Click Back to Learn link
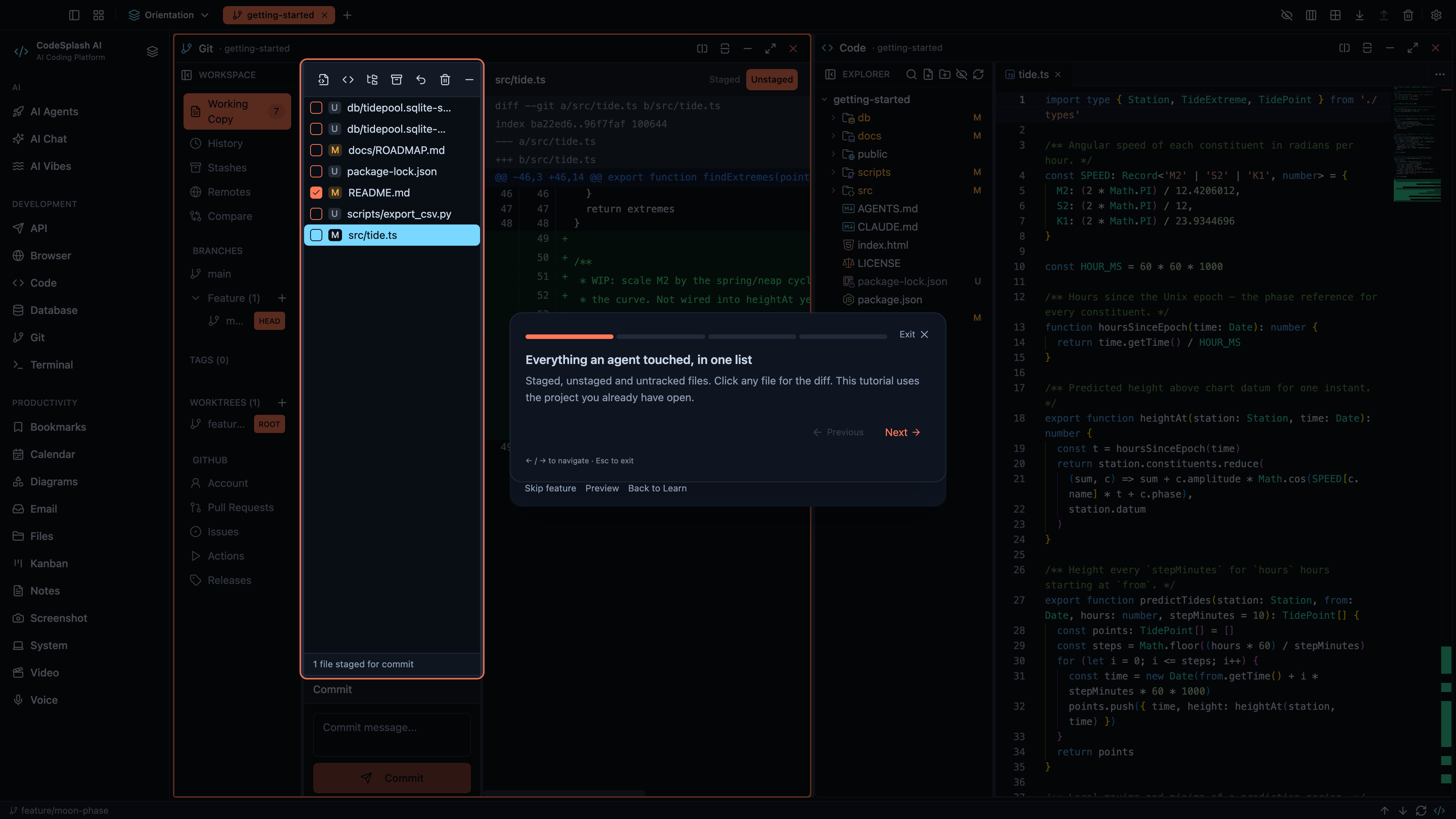Screen dimensions: 1456x819 tap(657, 488)
